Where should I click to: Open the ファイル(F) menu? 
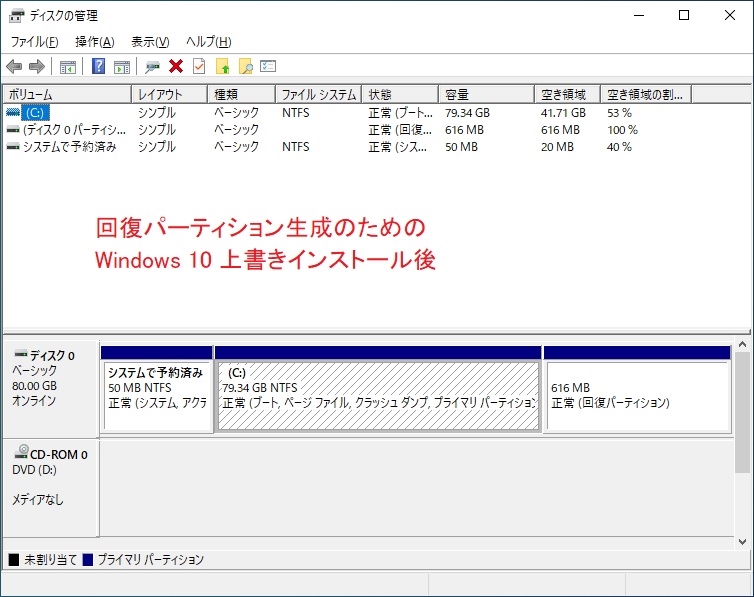35,42
